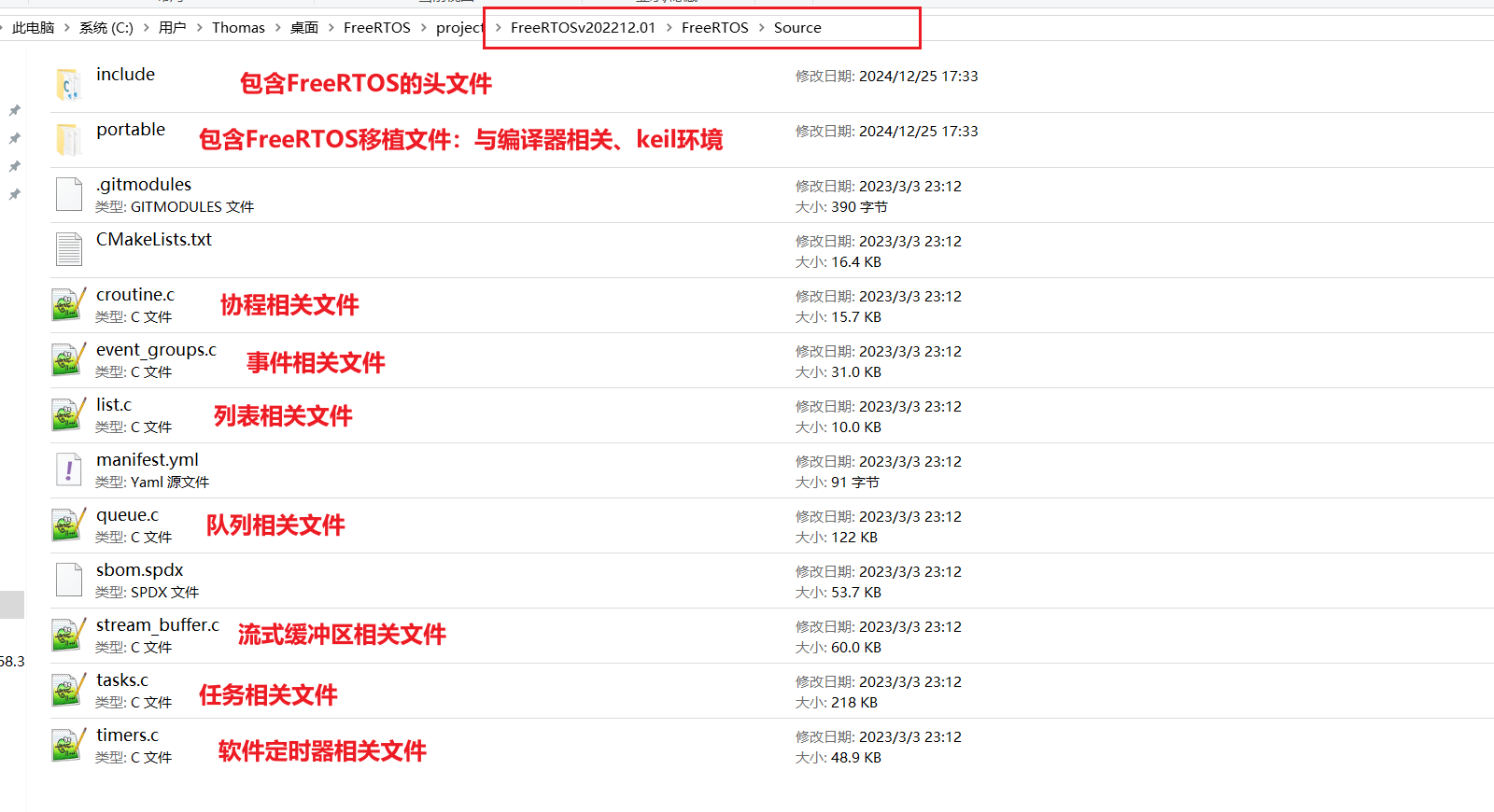The height and width of the screenshot is (812, 1494).
Task: Select the tasks.c file icon
Action: (x=68, y=690)
